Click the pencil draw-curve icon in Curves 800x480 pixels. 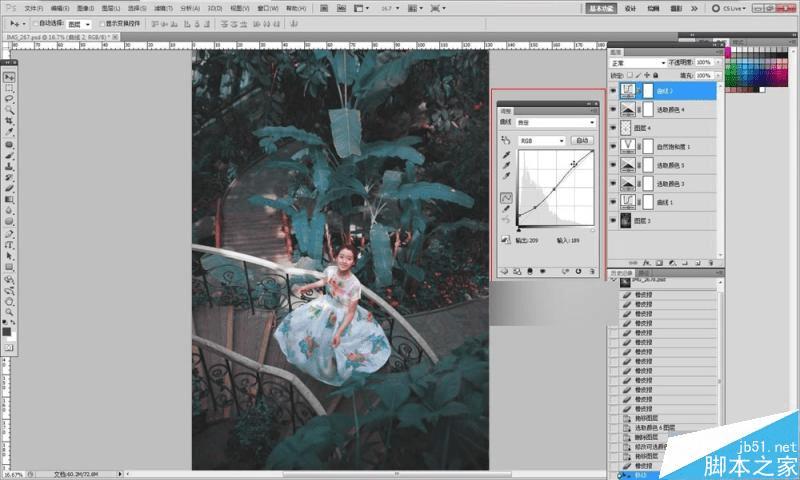[506, 208]
